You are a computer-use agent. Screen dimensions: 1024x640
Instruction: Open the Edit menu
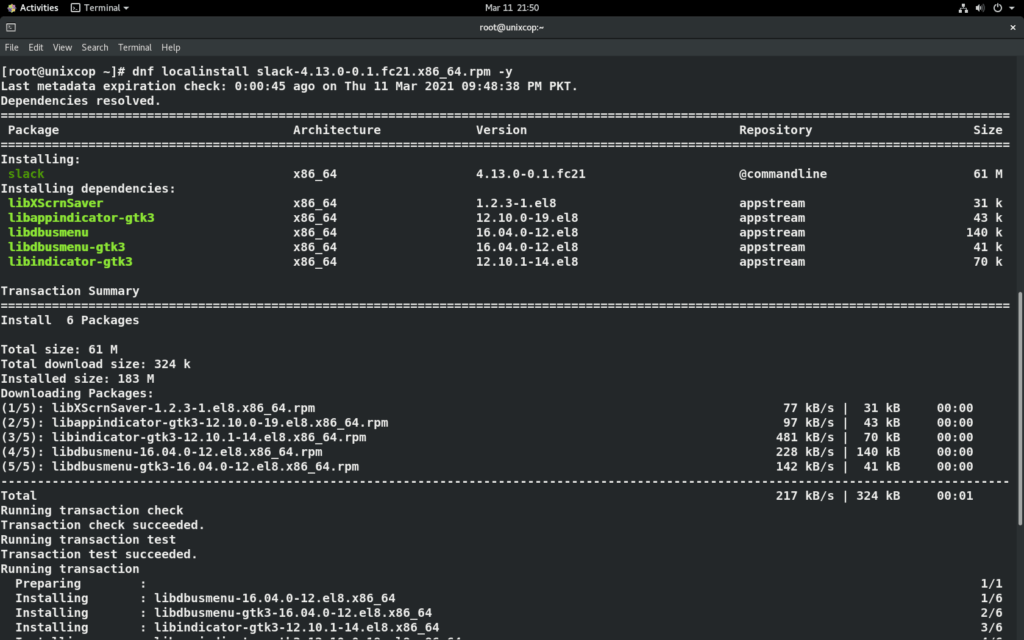(x=36, y=48)
